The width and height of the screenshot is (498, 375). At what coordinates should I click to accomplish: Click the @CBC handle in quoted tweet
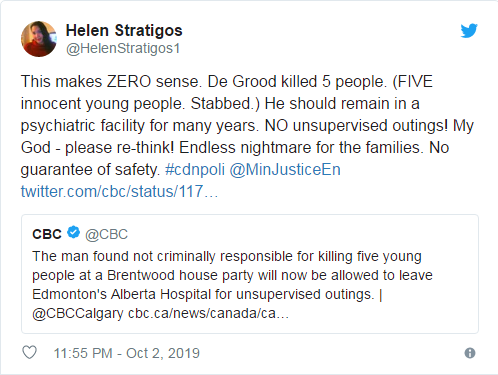(106, 234)
